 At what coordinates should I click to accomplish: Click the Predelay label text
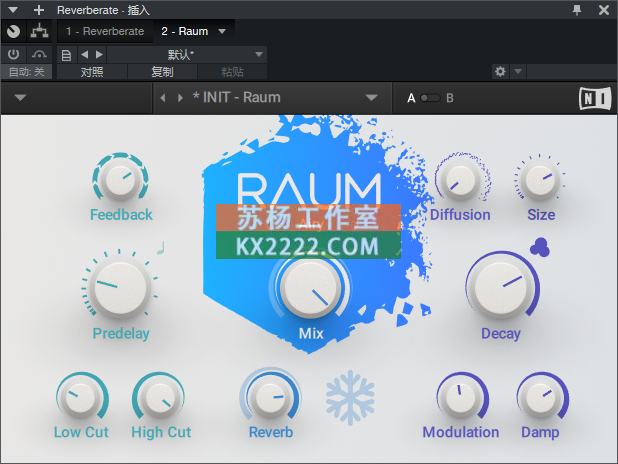(x=121, y=334)
